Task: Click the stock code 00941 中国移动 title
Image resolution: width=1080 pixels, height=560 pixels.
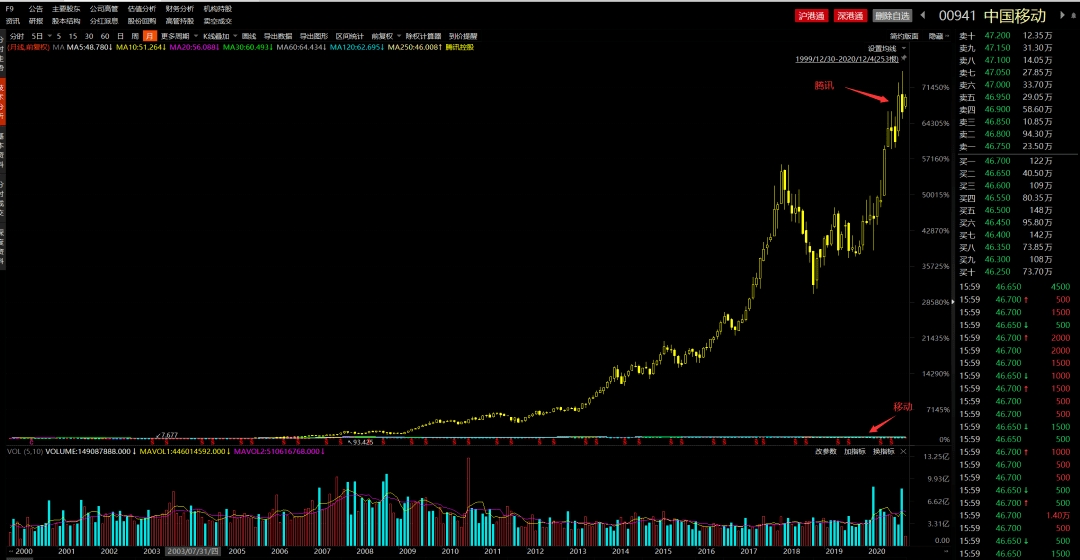Action: click(x=993, y=15)
